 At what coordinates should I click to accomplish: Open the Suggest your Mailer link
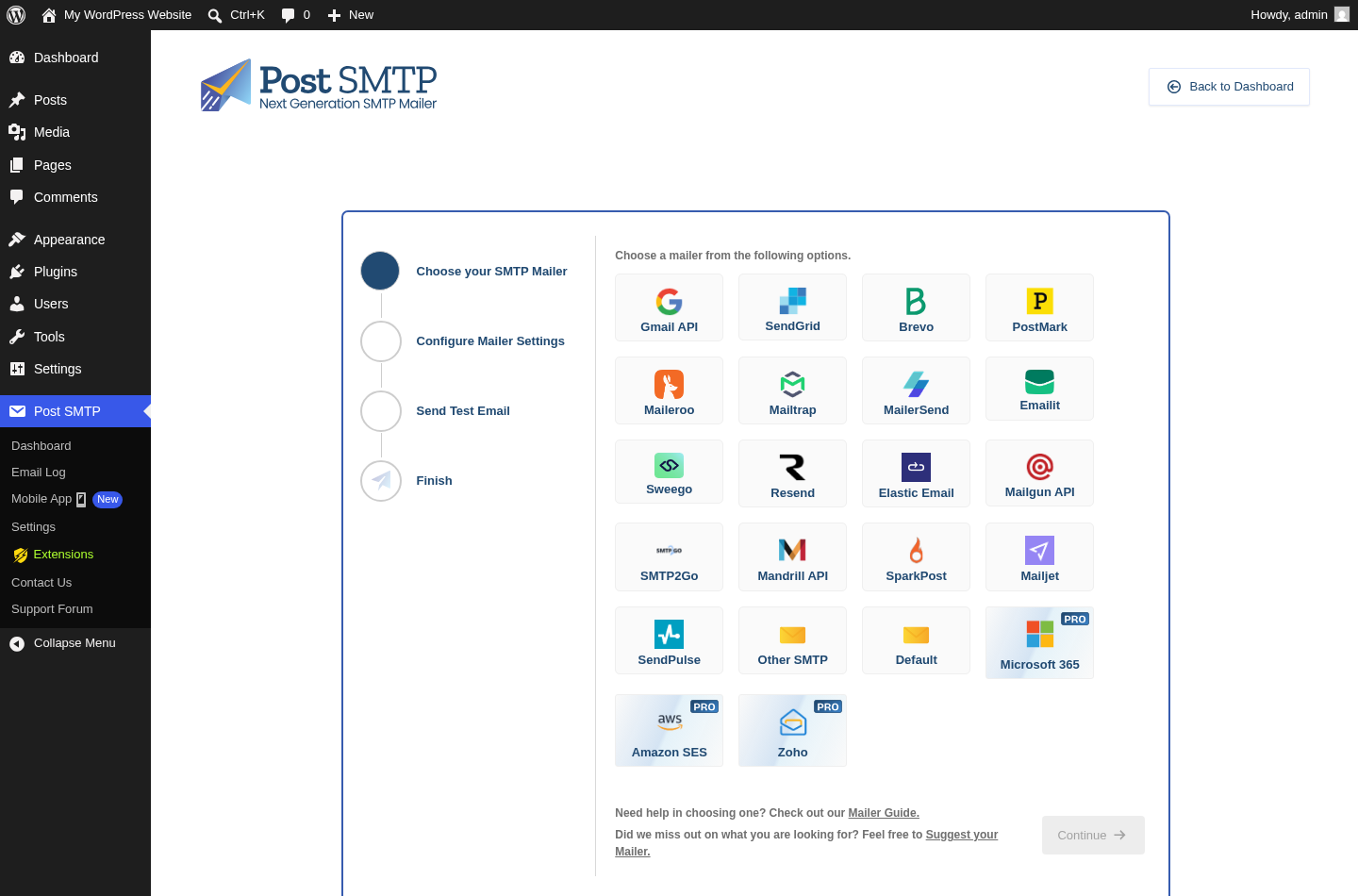pos(961,835)
